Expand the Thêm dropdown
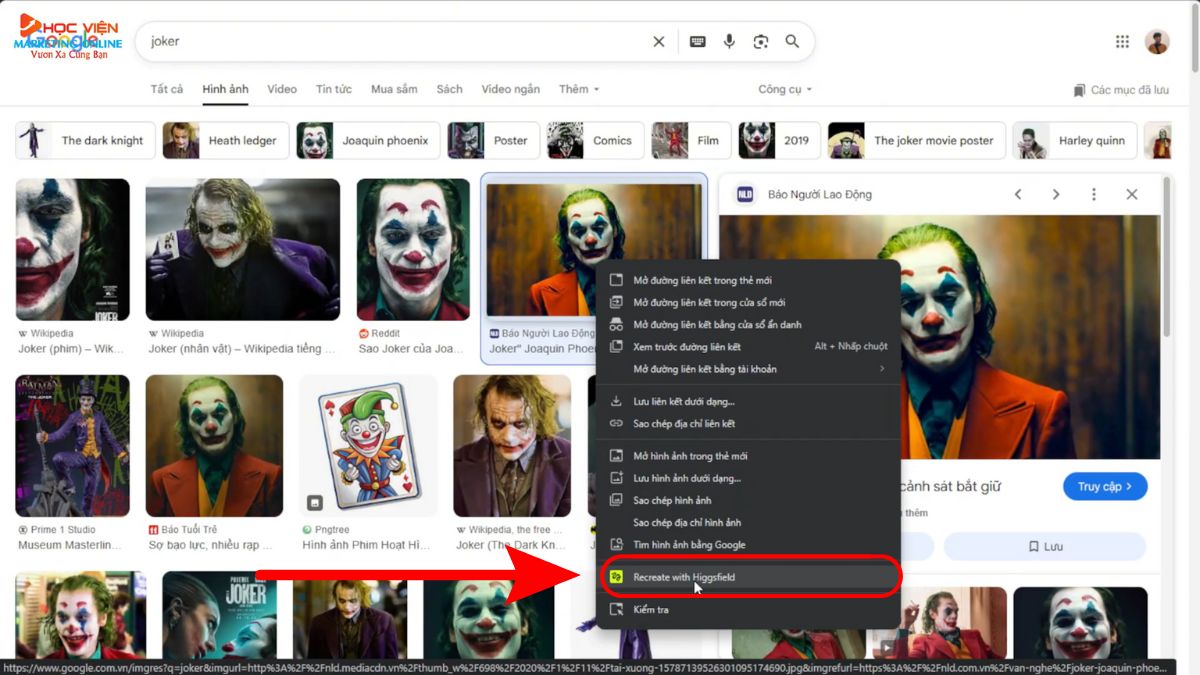 (579, 89)
